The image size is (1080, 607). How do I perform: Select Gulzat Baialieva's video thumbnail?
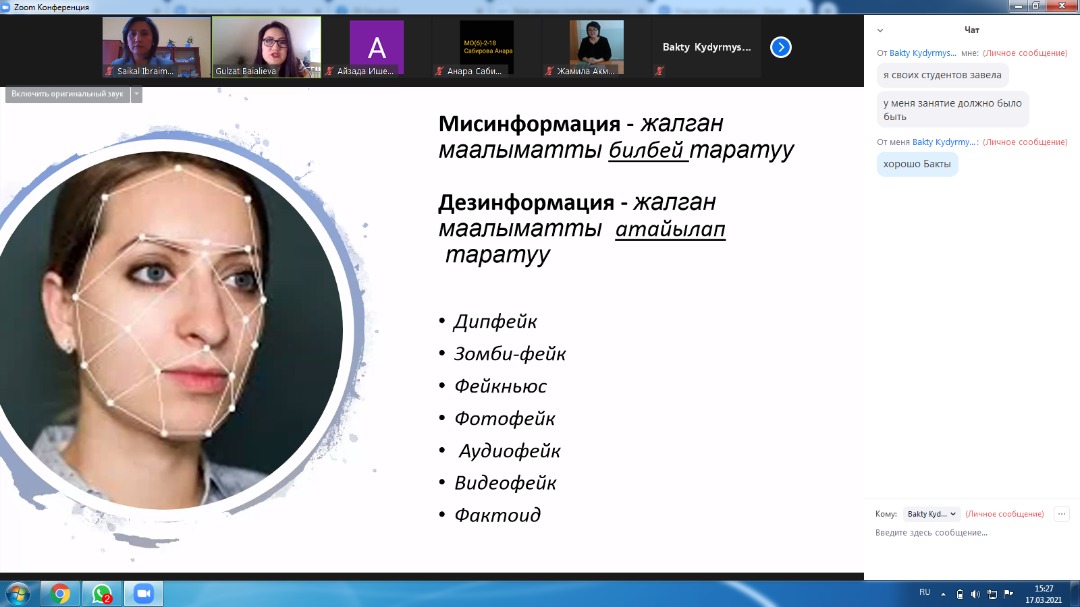coord(266,47)
